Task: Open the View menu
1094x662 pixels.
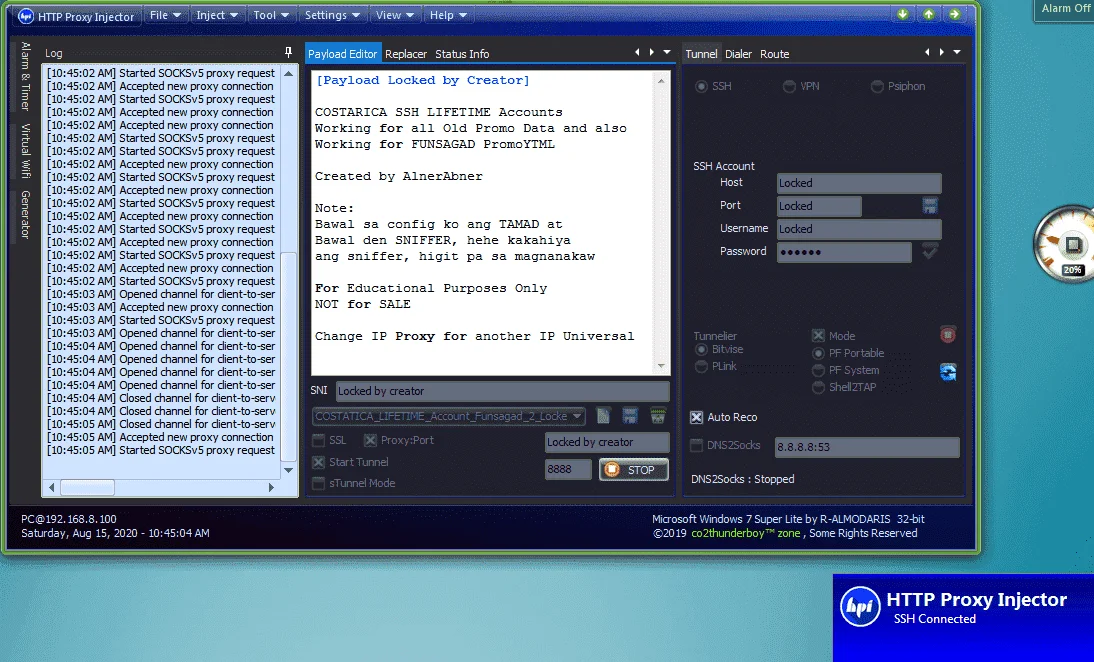Action: (394, 15)
